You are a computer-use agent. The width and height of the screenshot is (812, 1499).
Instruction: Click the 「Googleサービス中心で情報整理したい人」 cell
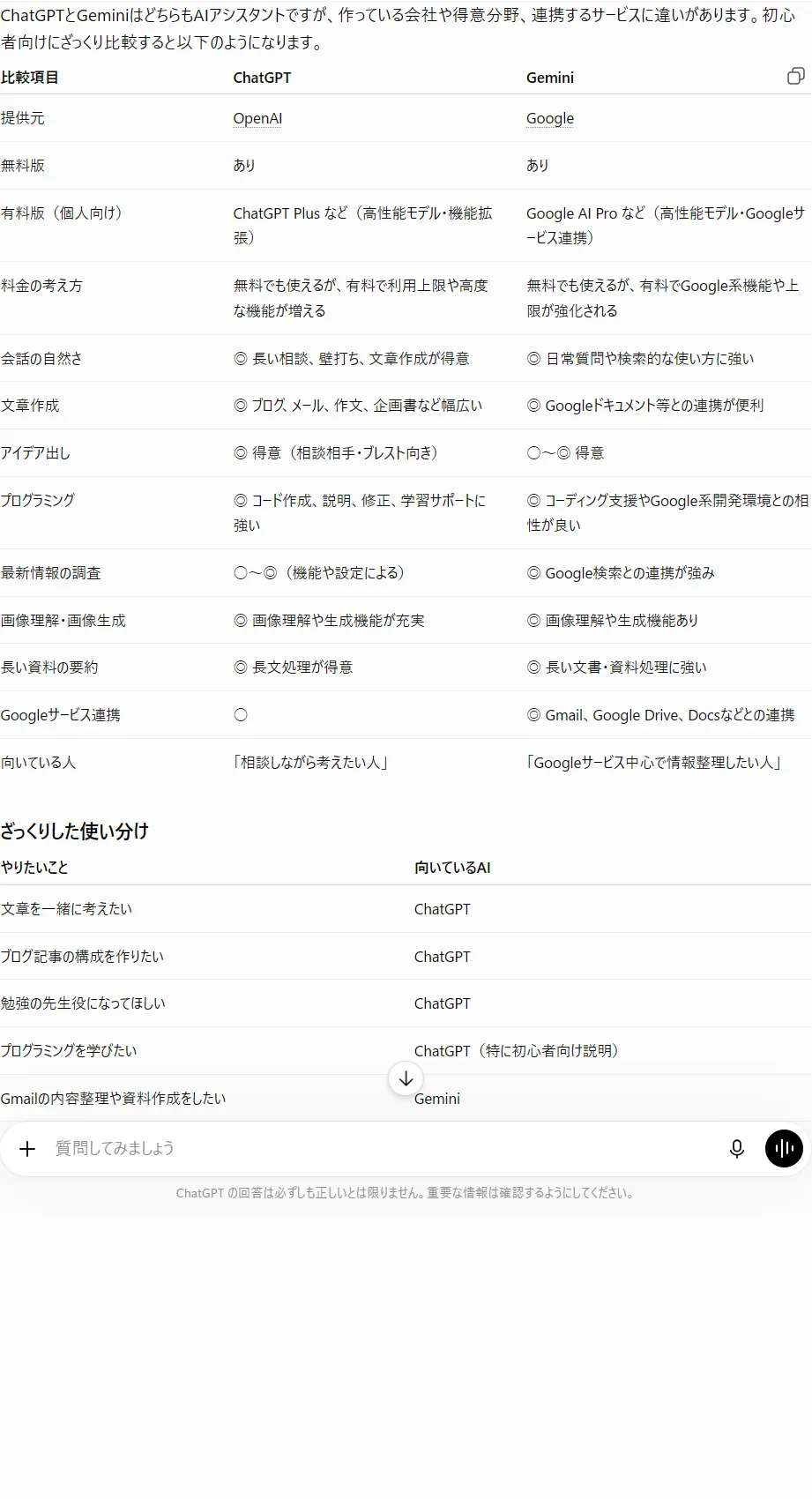[x=655, y=763]
